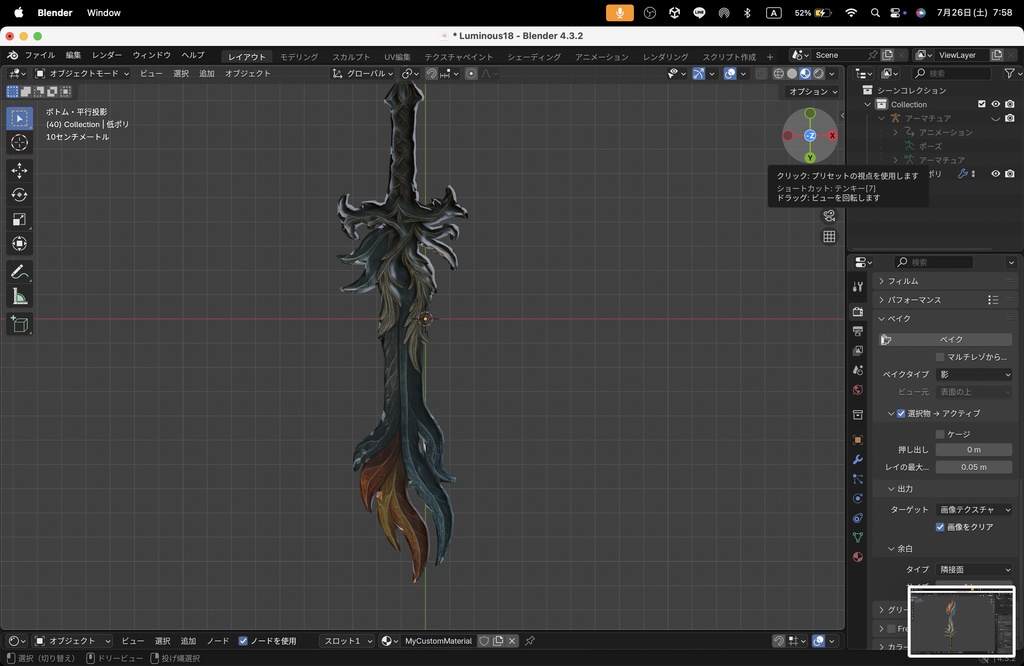Open the ベイクタイプ dropdown
Viewport: 1024px width, 666px height.
tap(974, 374)
